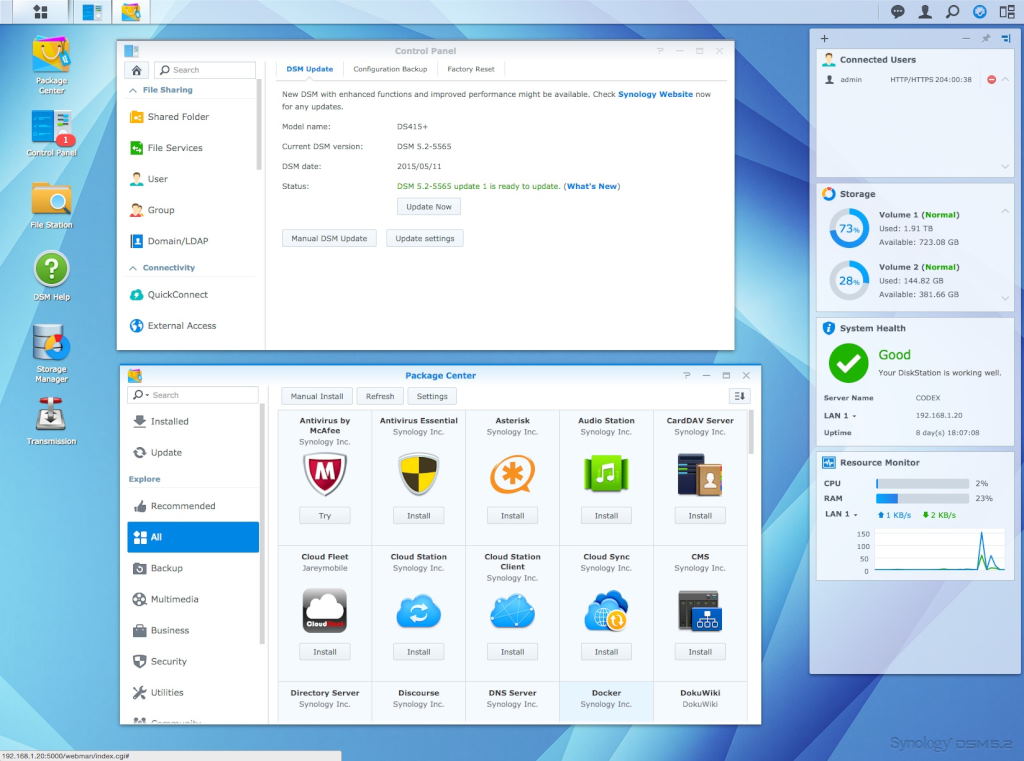Focus the Package Center search field
Image resolution: width=1024 pixels, height=761 pixels.
(193, 395)
